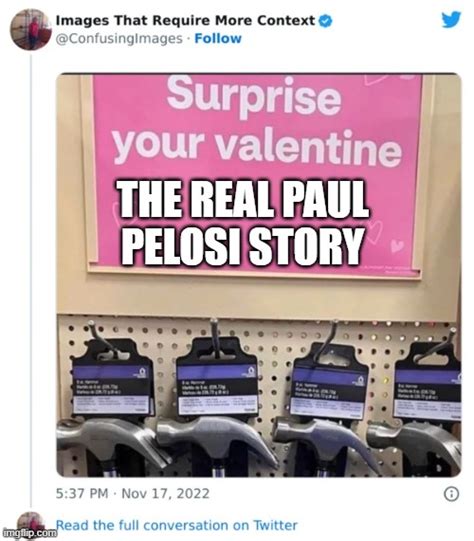This screenshot has width=474, height=541.
Task: Click the blue verified checkmark badge
Action: click(x=325, y=21)
